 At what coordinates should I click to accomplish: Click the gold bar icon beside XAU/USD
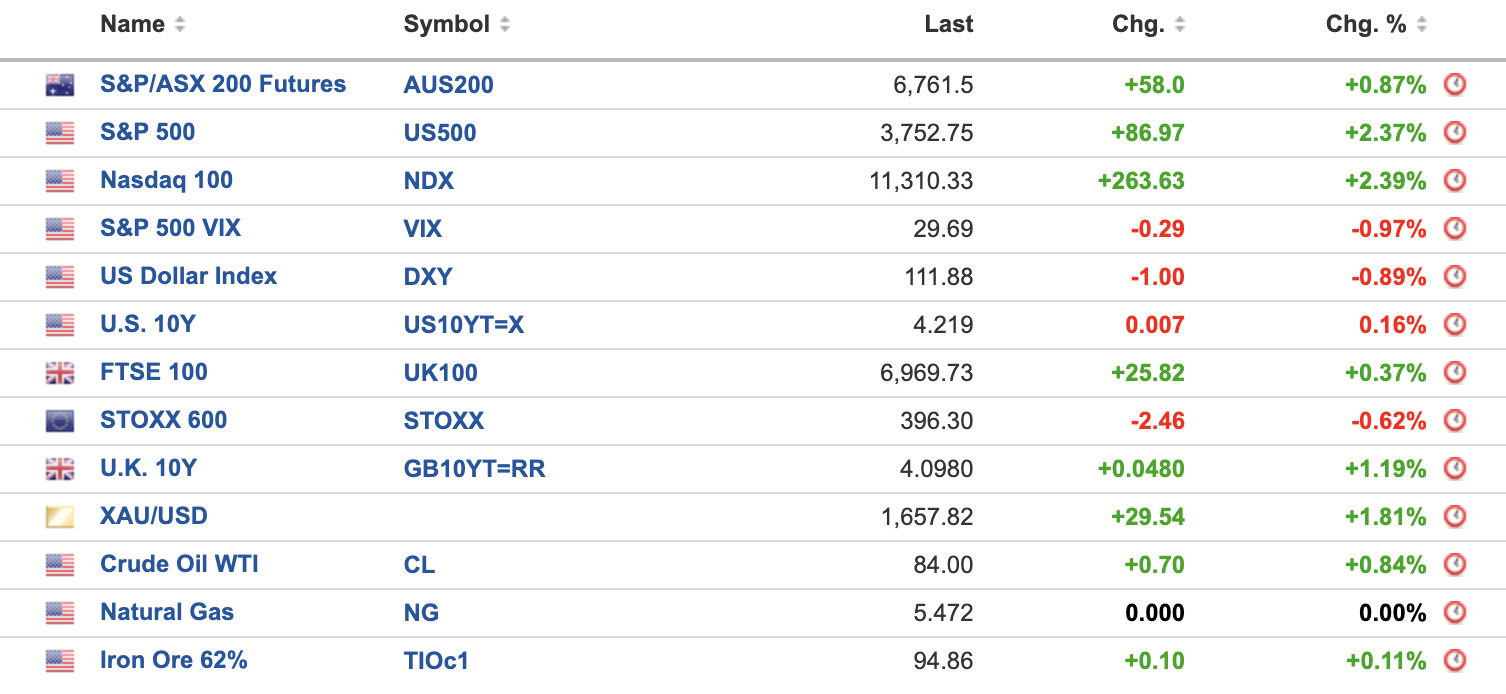60,517
